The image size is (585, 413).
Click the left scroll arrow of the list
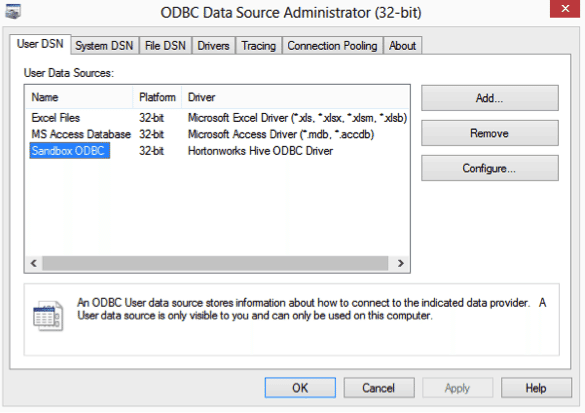(x=34, y=263)
